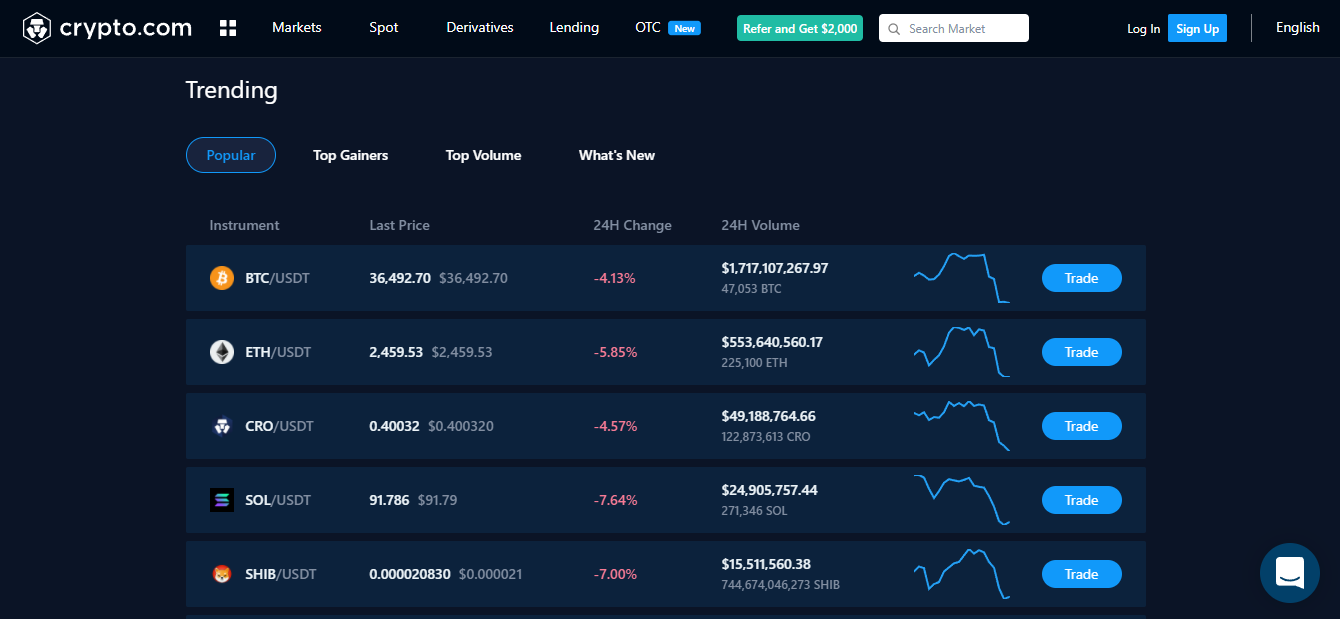This screenshot has width=1340, height=619.
Task: Click the Bitcoin coin icon
Action: click(222, 278)
